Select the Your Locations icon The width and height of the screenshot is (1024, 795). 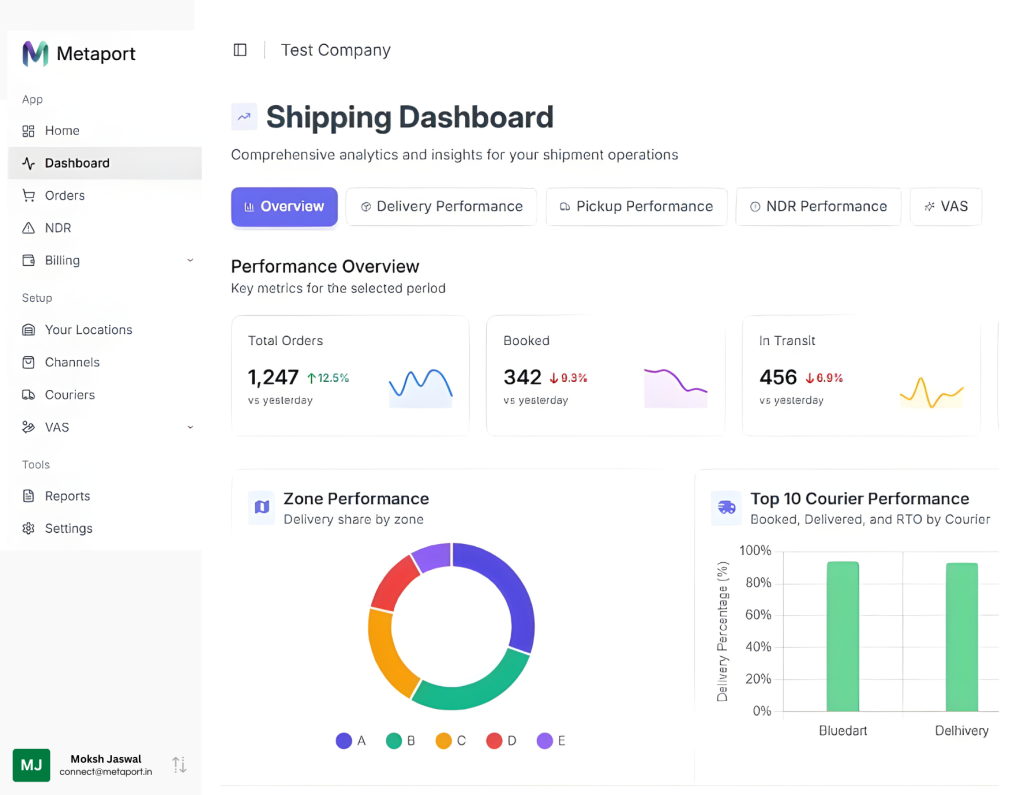(31, 329)
